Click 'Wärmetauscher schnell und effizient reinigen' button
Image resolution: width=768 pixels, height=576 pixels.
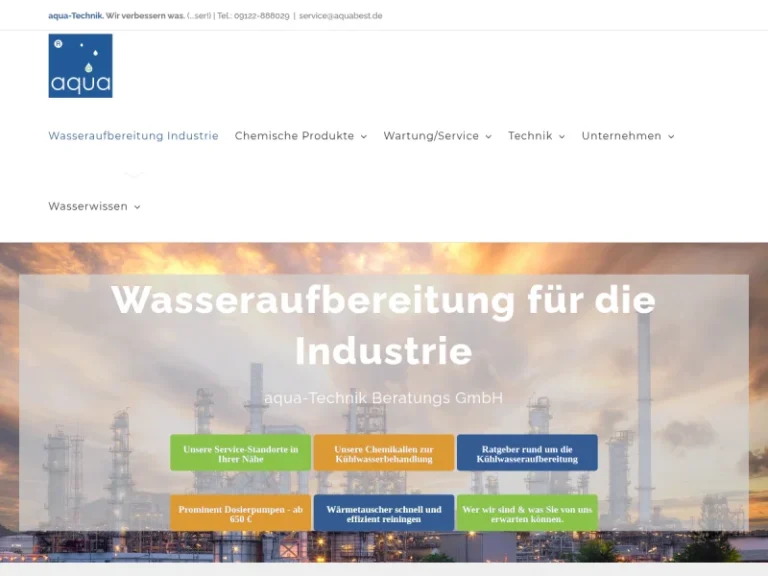(384, 513)
